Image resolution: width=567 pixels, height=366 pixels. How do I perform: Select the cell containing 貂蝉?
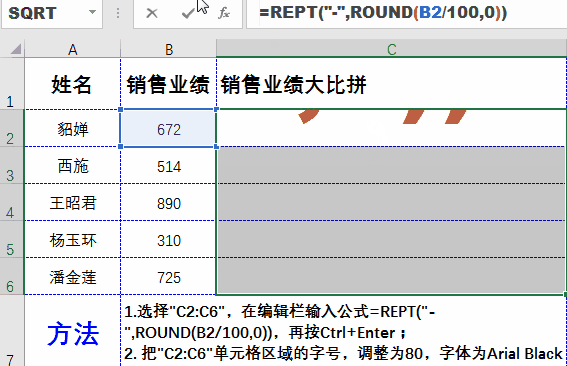pos(72,128)
